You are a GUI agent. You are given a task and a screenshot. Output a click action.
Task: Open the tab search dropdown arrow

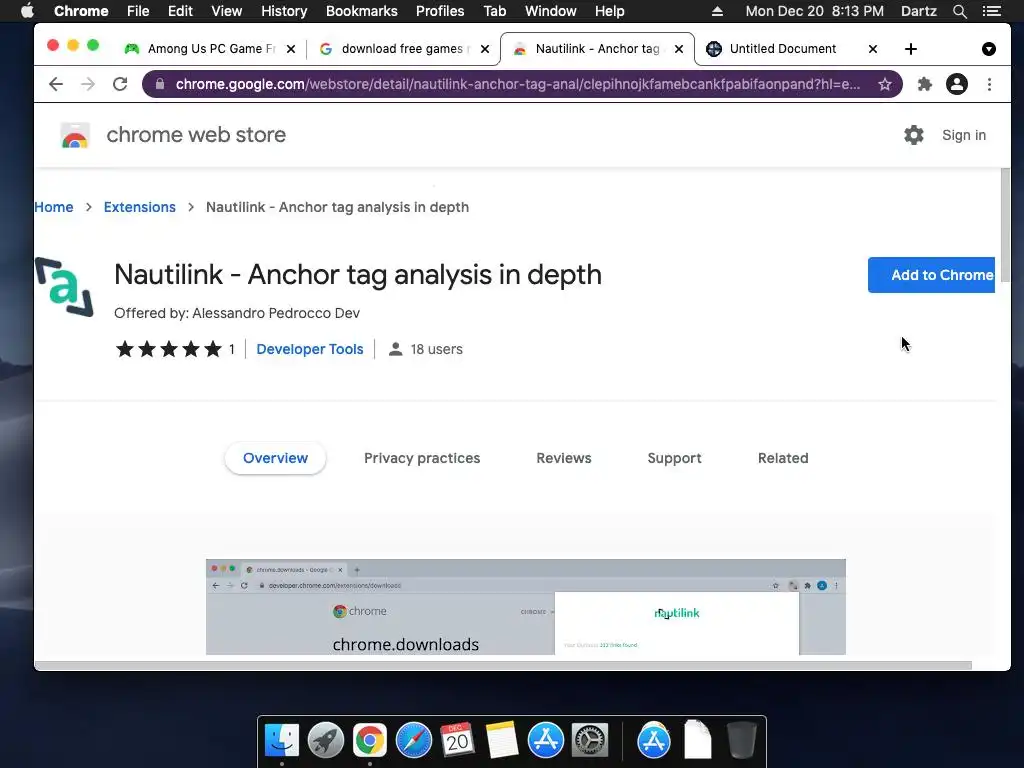pos(989,49)
